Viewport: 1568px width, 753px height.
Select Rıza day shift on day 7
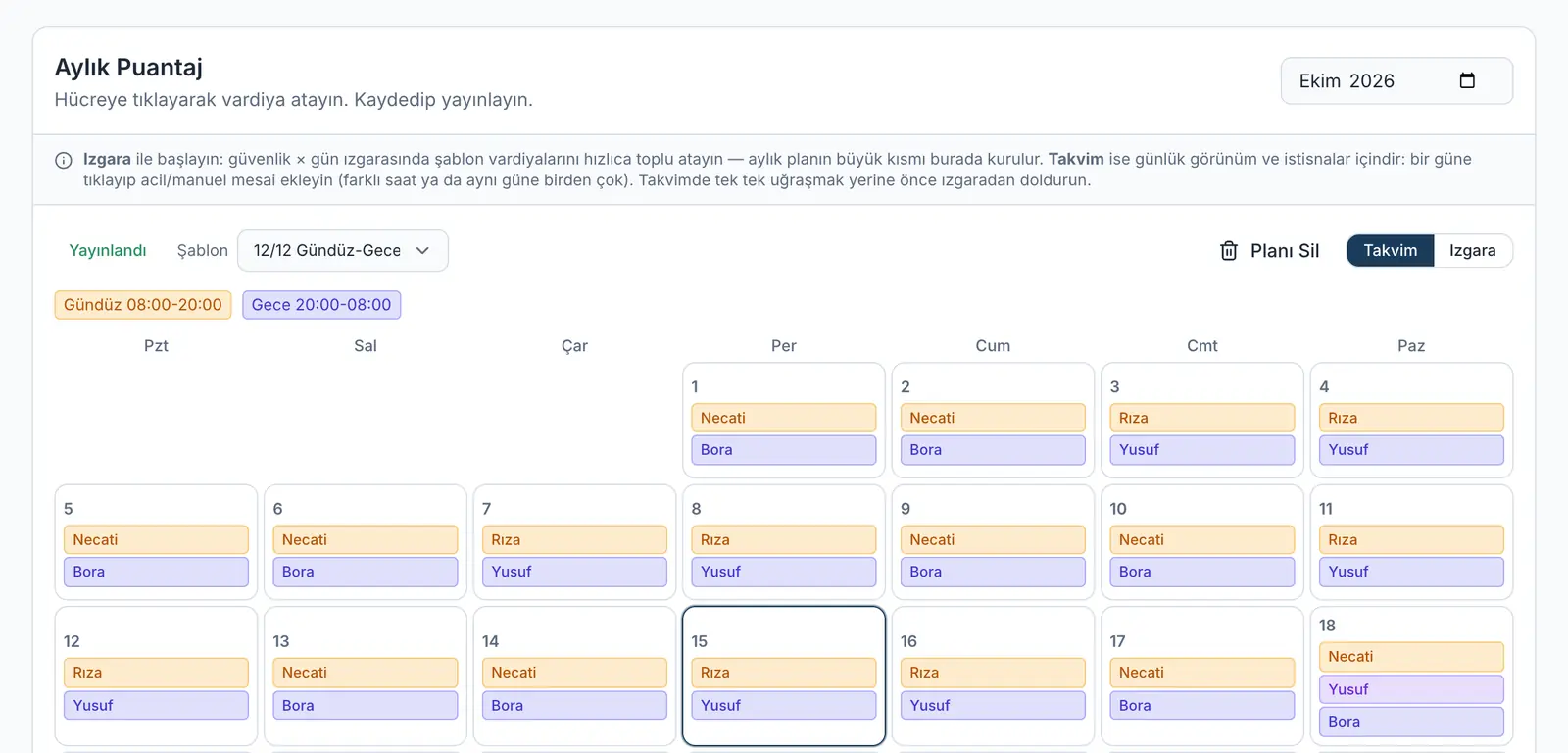point(574,540)
